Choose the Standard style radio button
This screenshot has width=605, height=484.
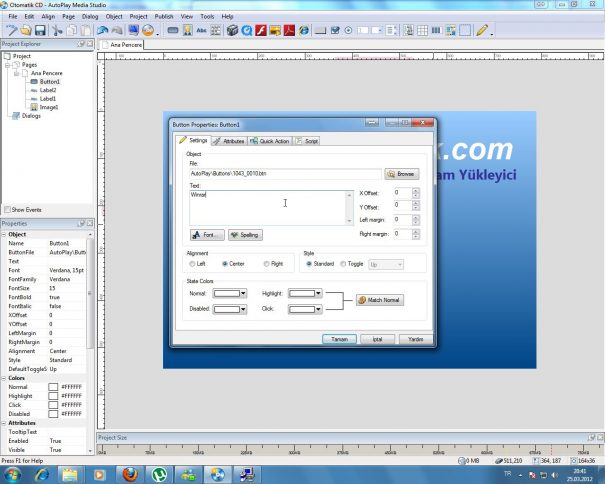tap(309, 264)
